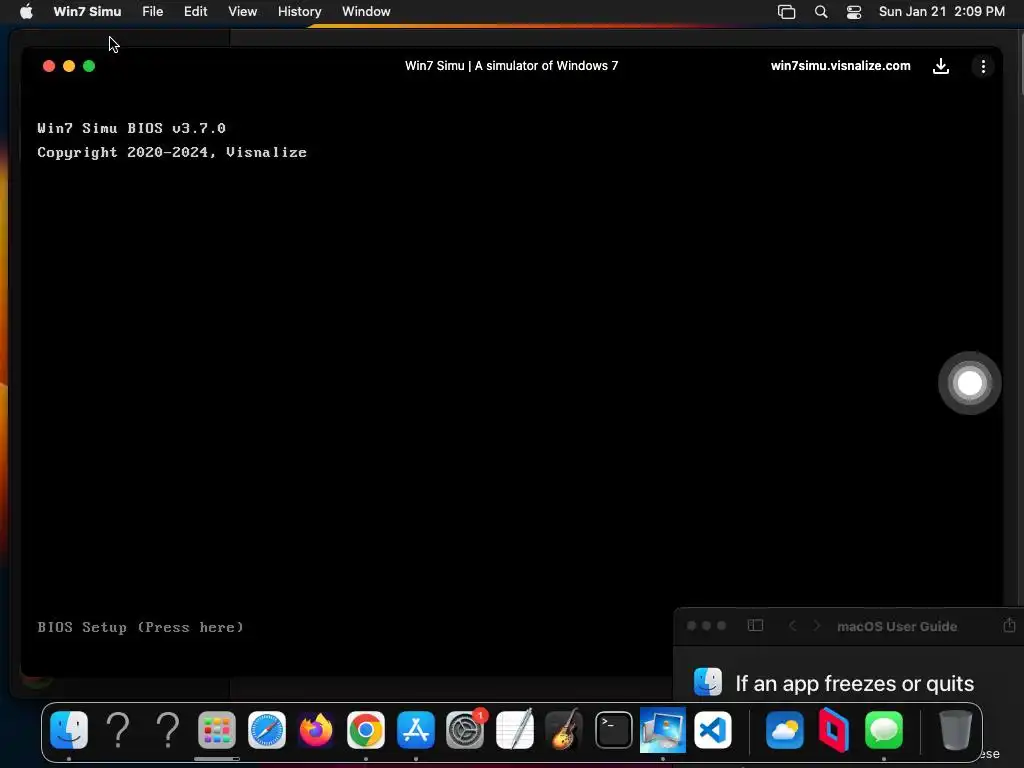Viewport: 1024px width, 768px height.
Task: Open Messages from the Dock
Action: (x=884, y=729)
